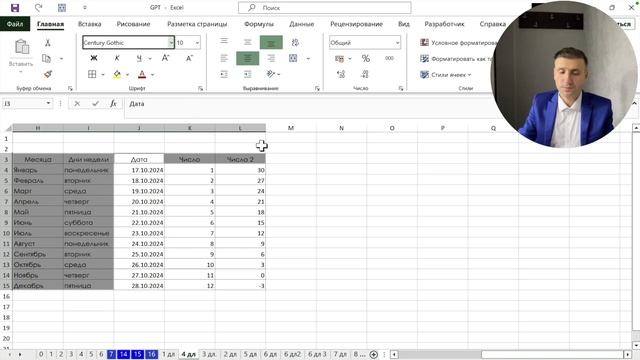Toggle highlighted Bottom Align button
Viewport: 640px width, 360px height.
pos(271,42)
